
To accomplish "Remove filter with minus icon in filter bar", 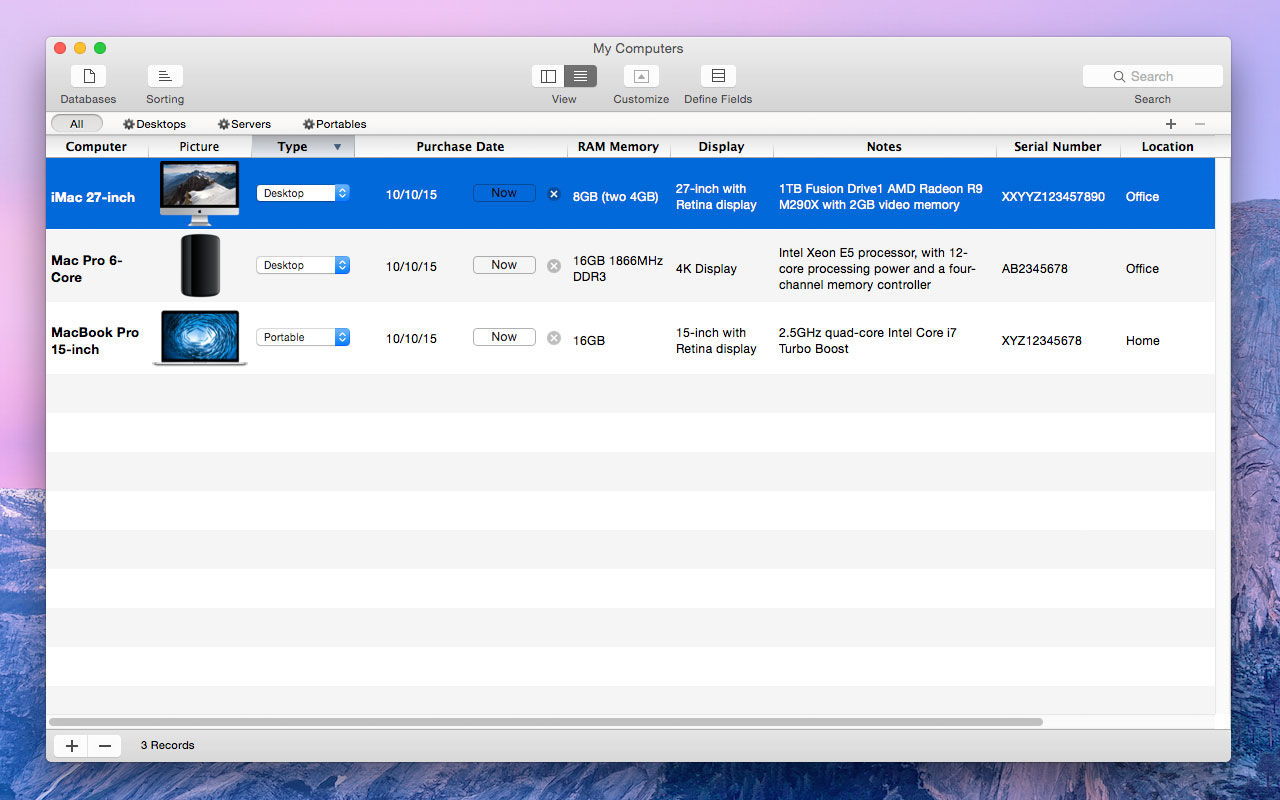I will coord(1200,124).
